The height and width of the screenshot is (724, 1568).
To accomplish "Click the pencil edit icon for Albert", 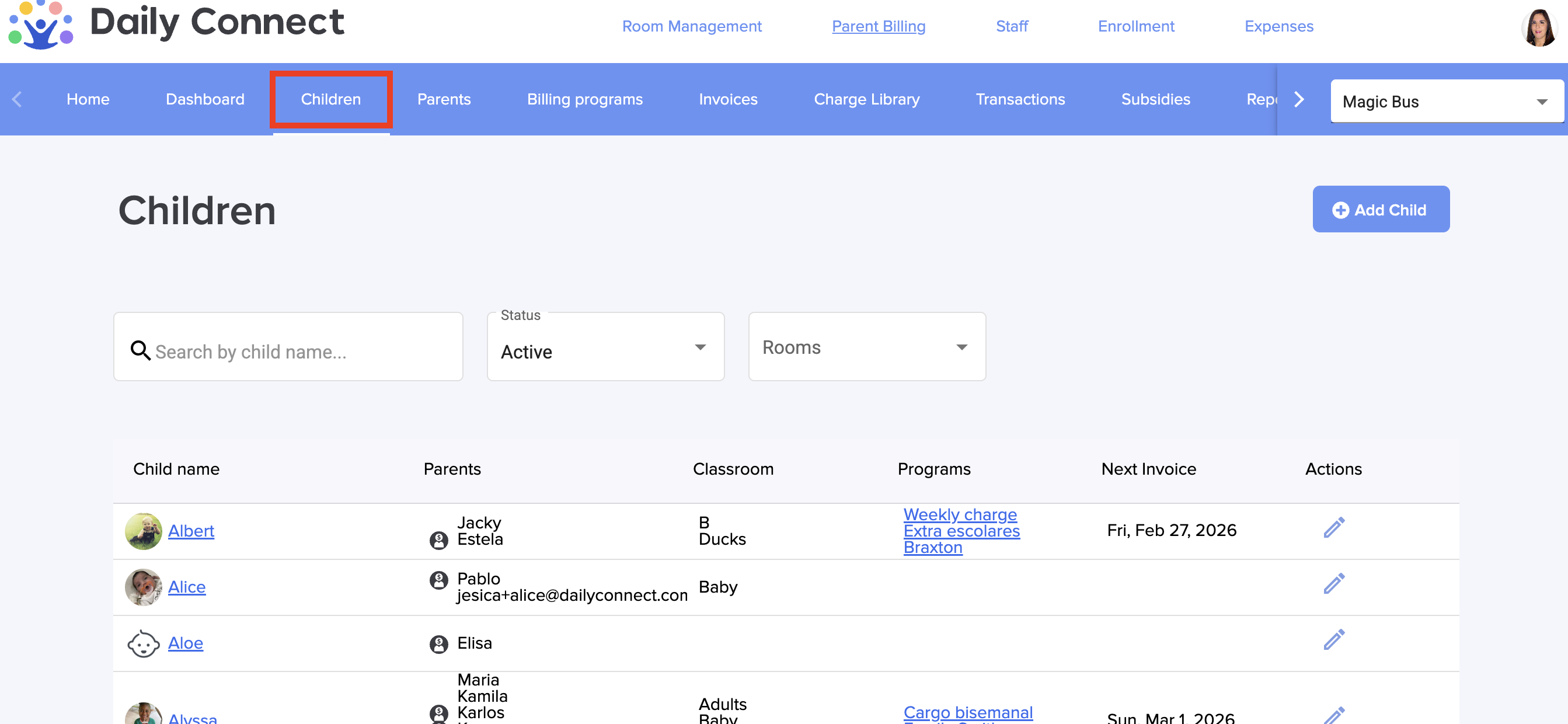I will (1333, 528).
